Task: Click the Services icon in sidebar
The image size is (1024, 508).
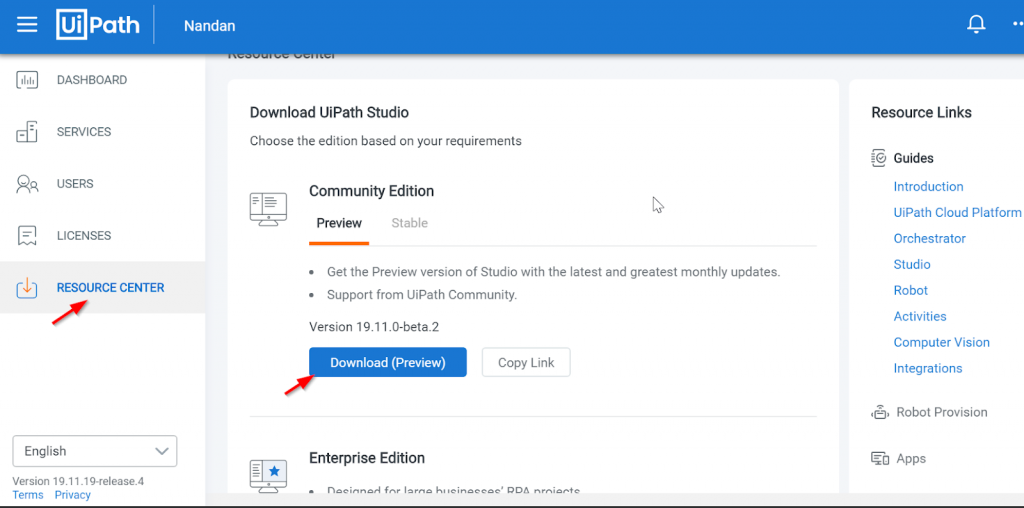Action: point(27,132)
